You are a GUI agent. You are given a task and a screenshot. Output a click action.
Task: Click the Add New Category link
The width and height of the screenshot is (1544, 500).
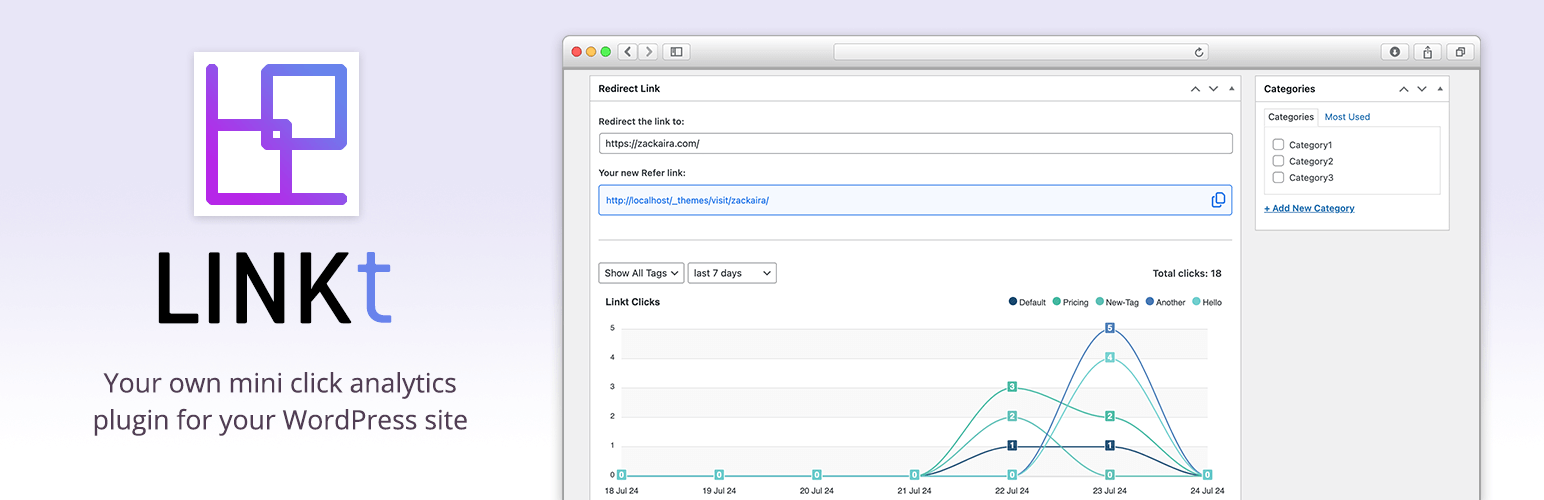click(1309, 208)
